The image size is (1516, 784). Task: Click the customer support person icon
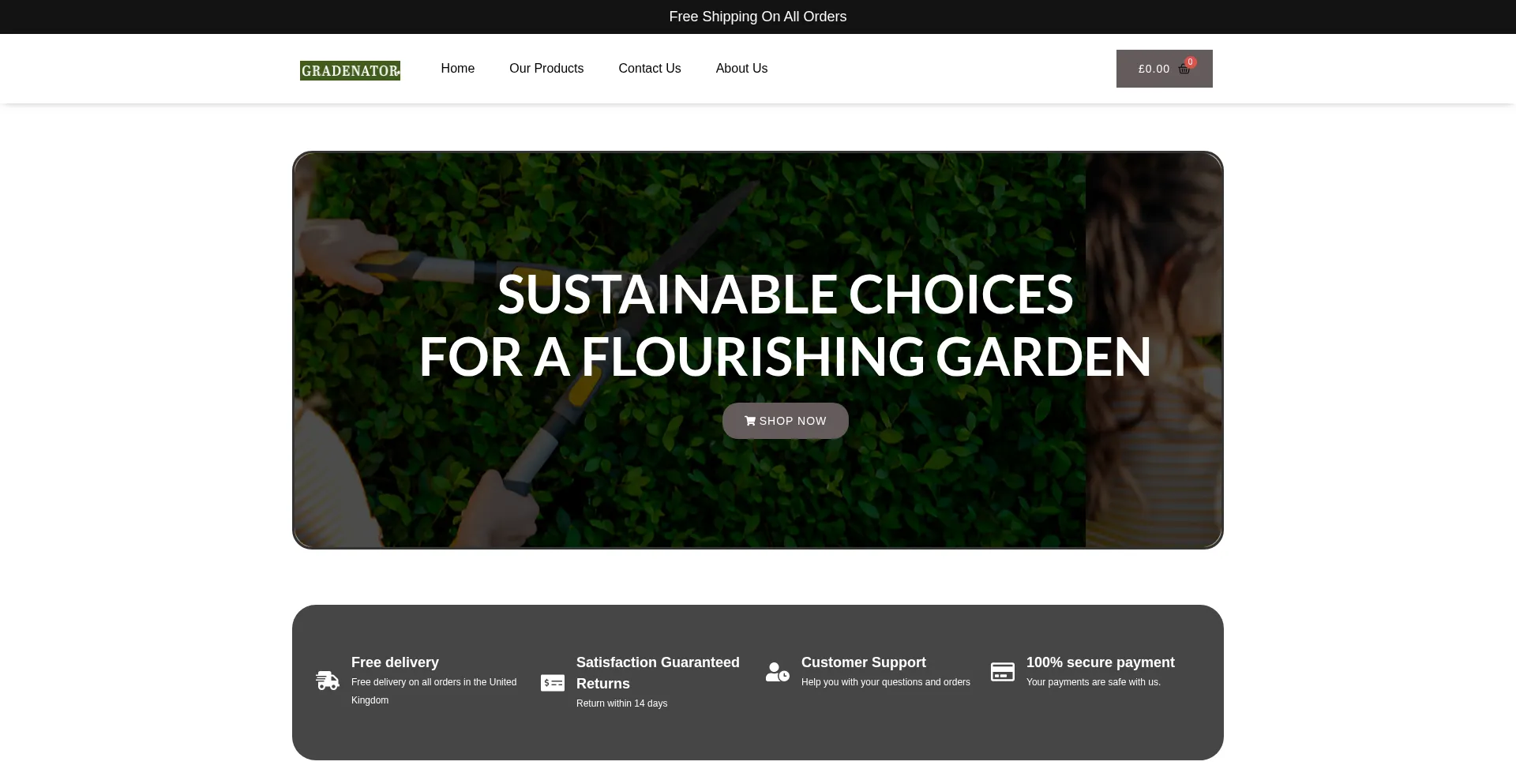pos(778,672)
